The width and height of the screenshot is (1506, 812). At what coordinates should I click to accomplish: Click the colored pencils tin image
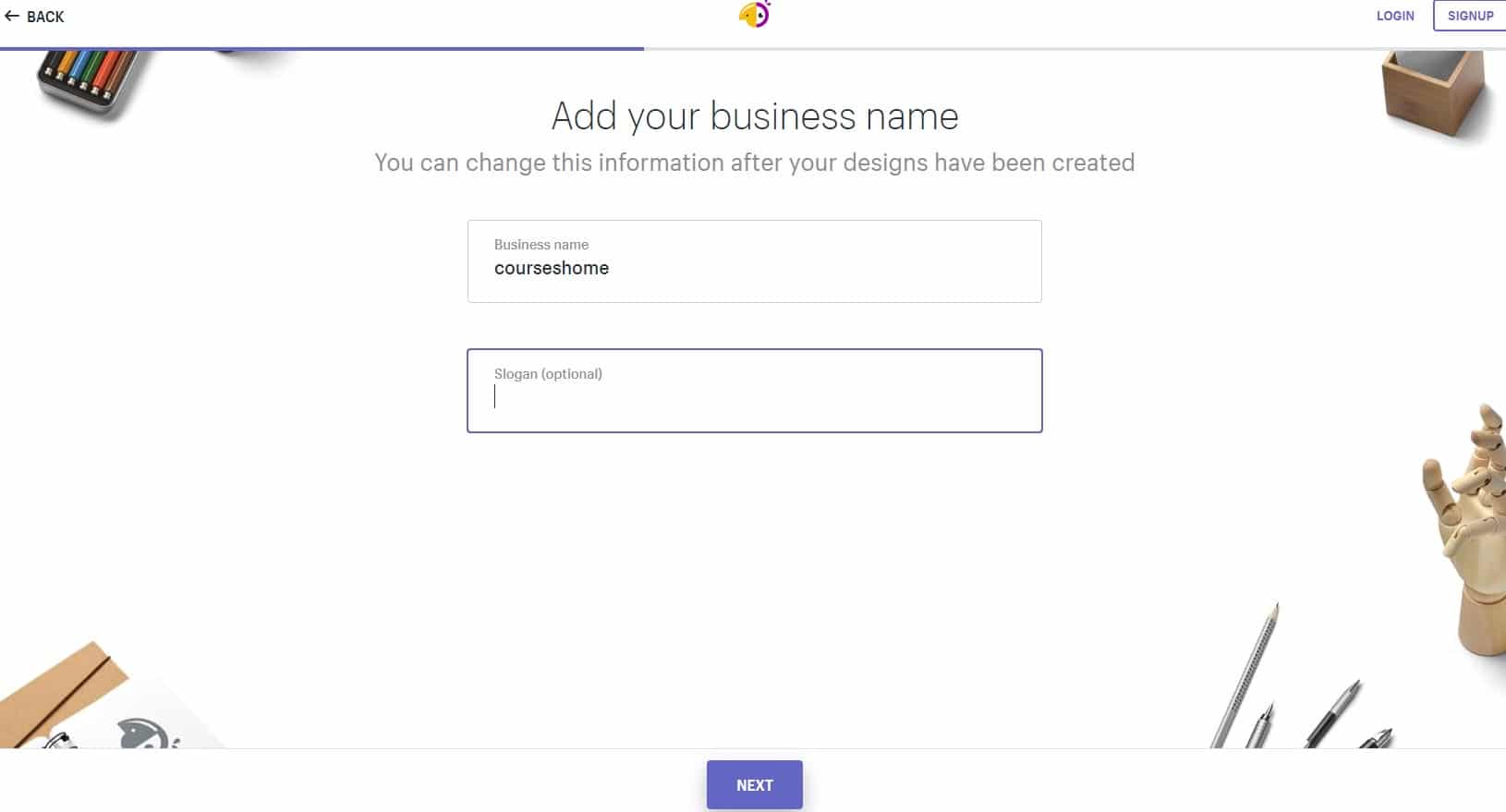[x=88, y=79]
